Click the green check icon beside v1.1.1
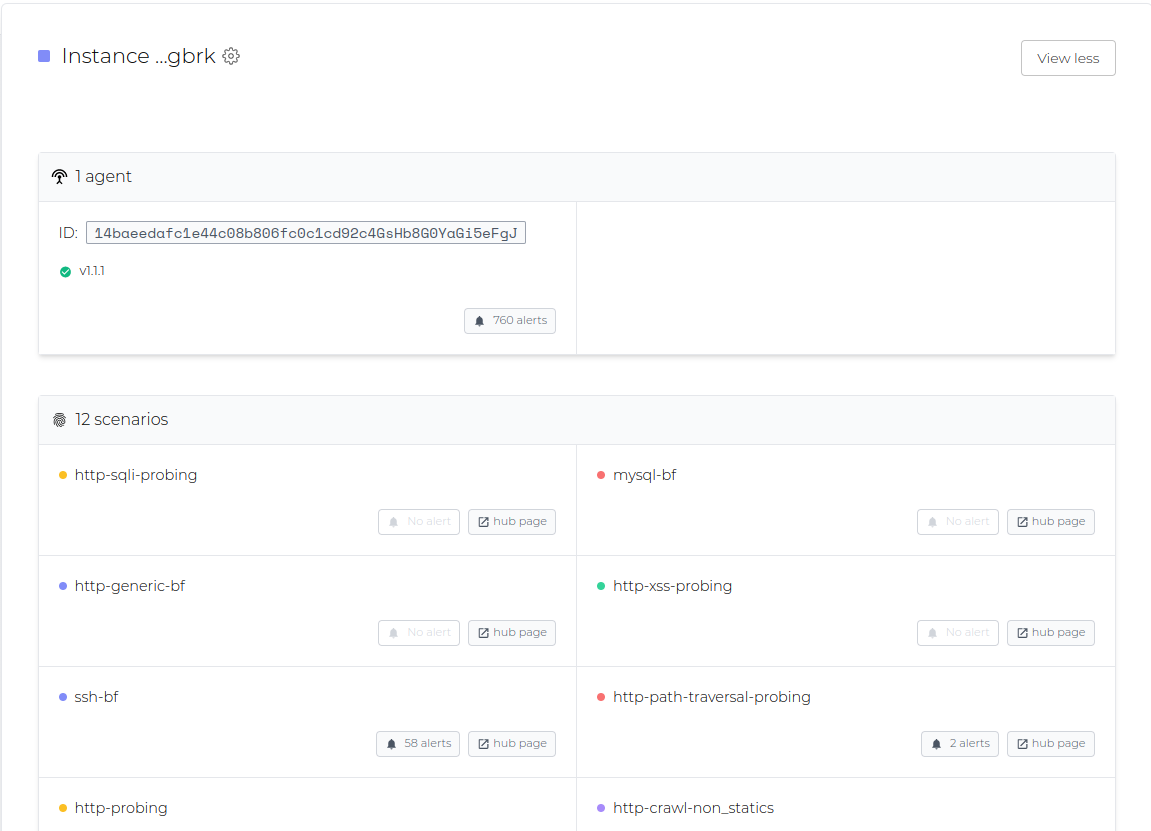 pyautogui.click(x=65, y=271)
